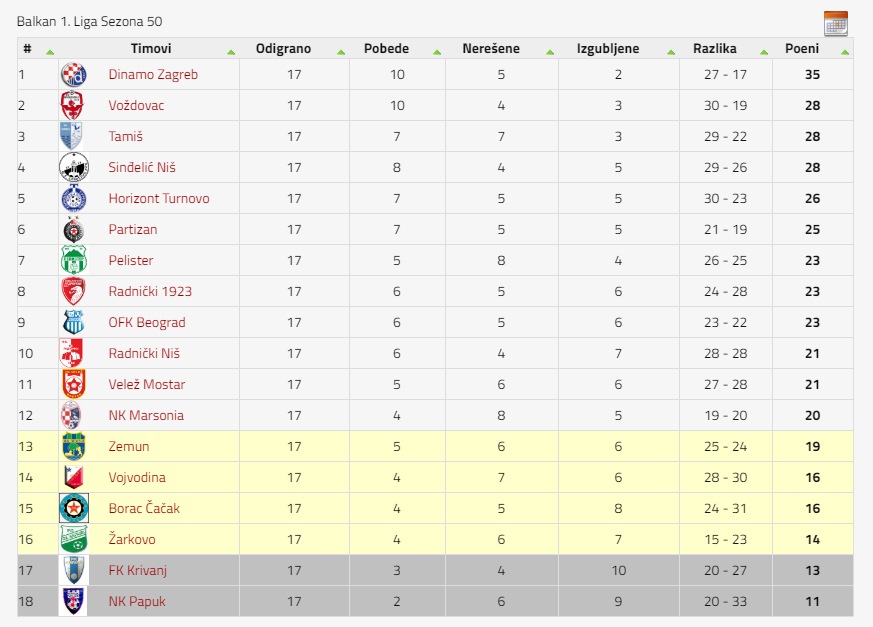Click the Partizan club crest
Screen dimensions: 873x627
(73, 229)
